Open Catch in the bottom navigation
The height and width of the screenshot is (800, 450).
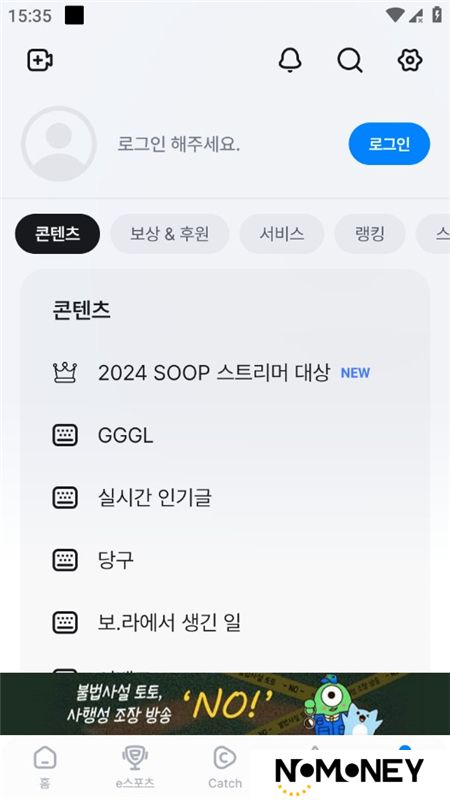[x=224, y=767]
